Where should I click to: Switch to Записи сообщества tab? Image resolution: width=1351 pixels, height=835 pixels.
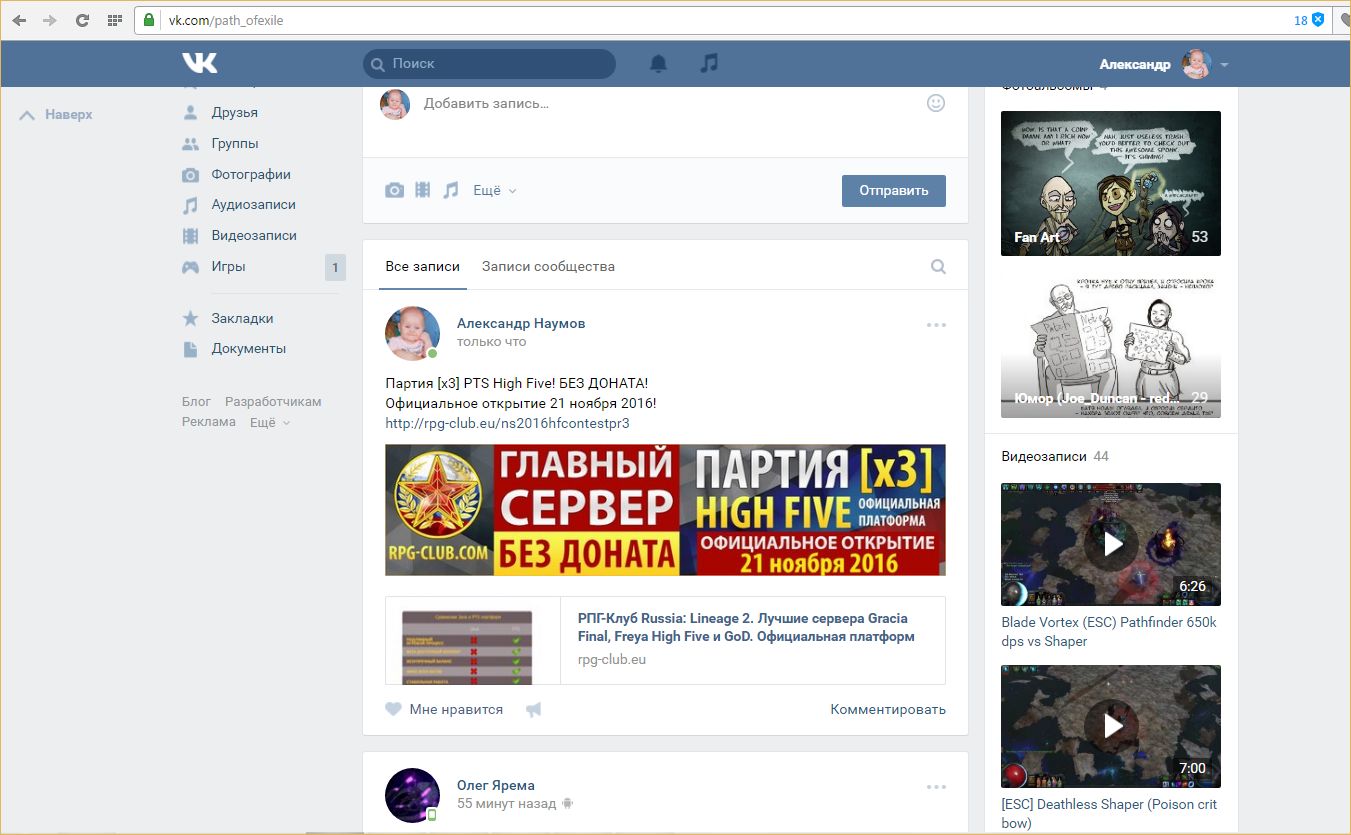click(548, 267)
